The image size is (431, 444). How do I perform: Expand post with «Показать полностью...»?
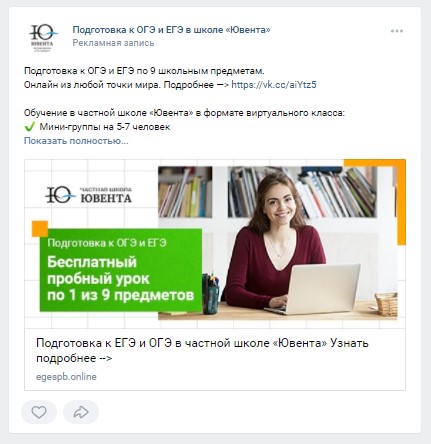(x=76, y=141)
